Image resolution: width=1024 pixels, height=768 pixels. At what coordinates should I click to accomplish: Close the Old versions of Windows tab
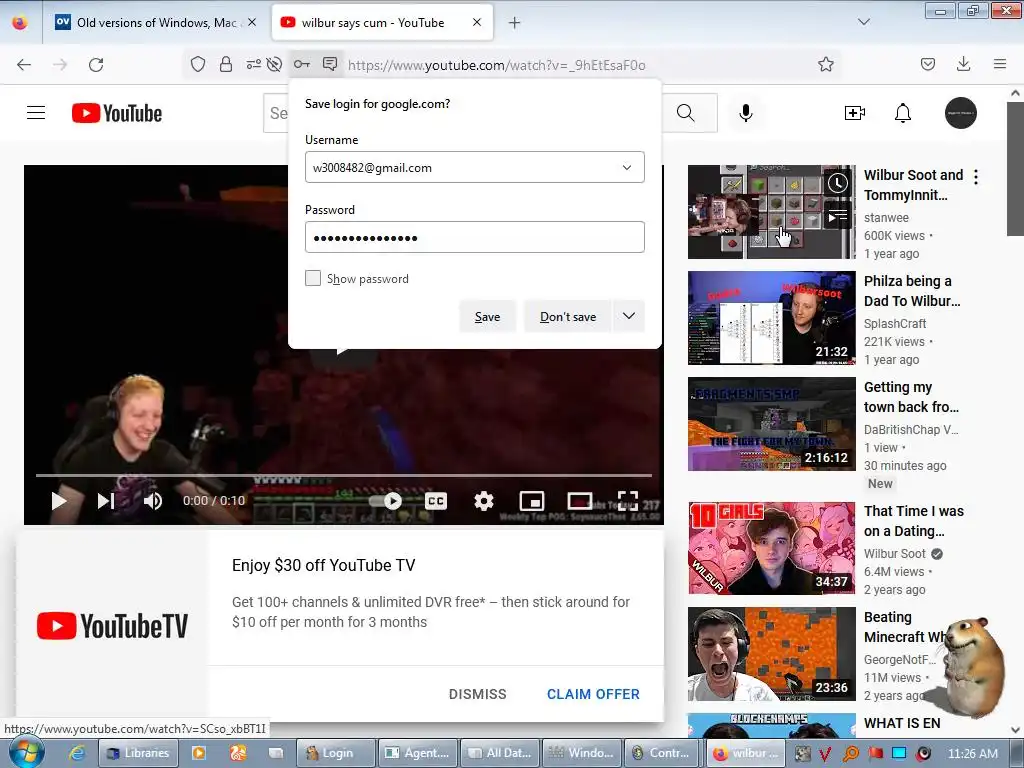pyautogui.click(x=252, y=22)
